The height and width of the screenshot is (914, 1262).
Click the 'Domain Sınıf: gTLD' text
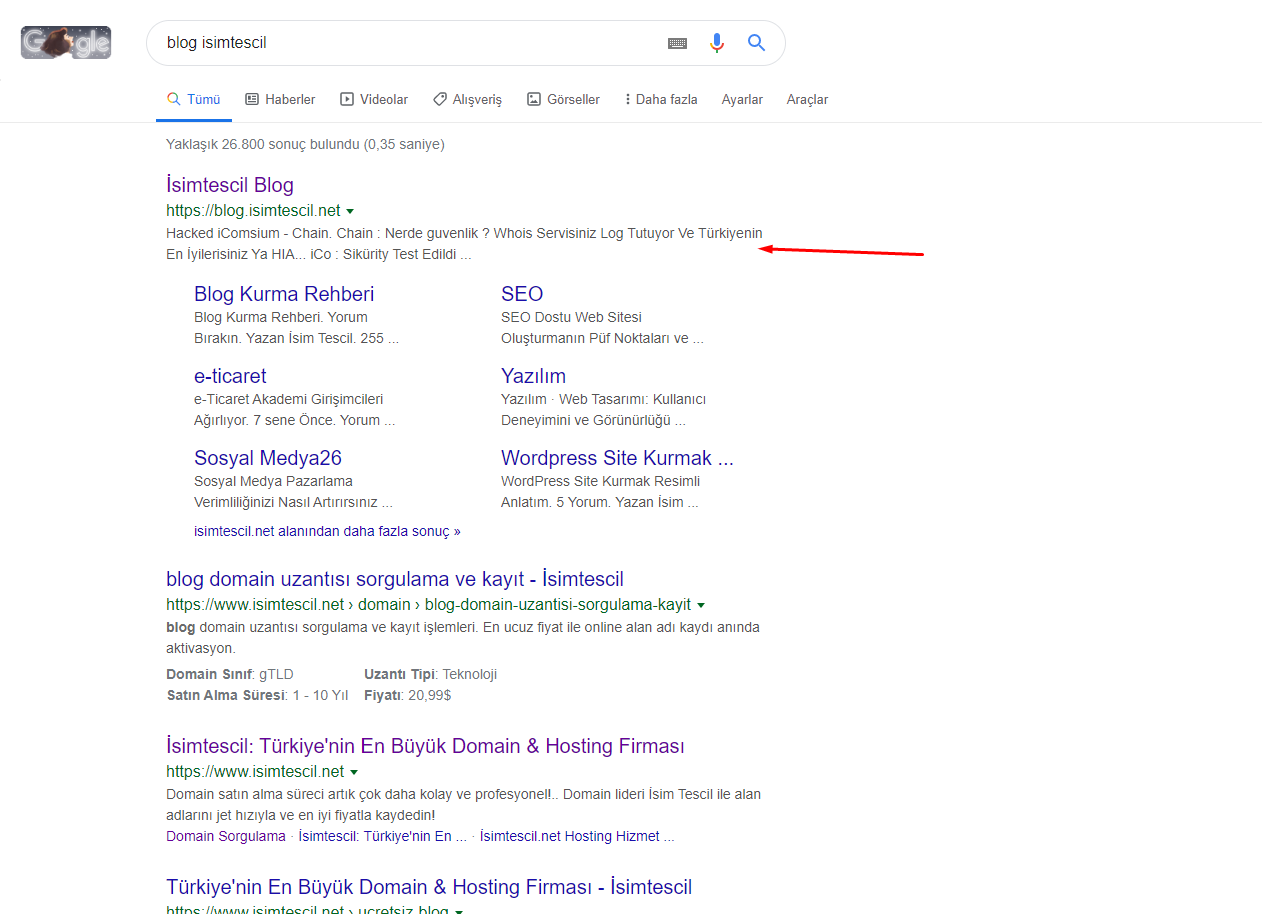click(x=230, y=674)
